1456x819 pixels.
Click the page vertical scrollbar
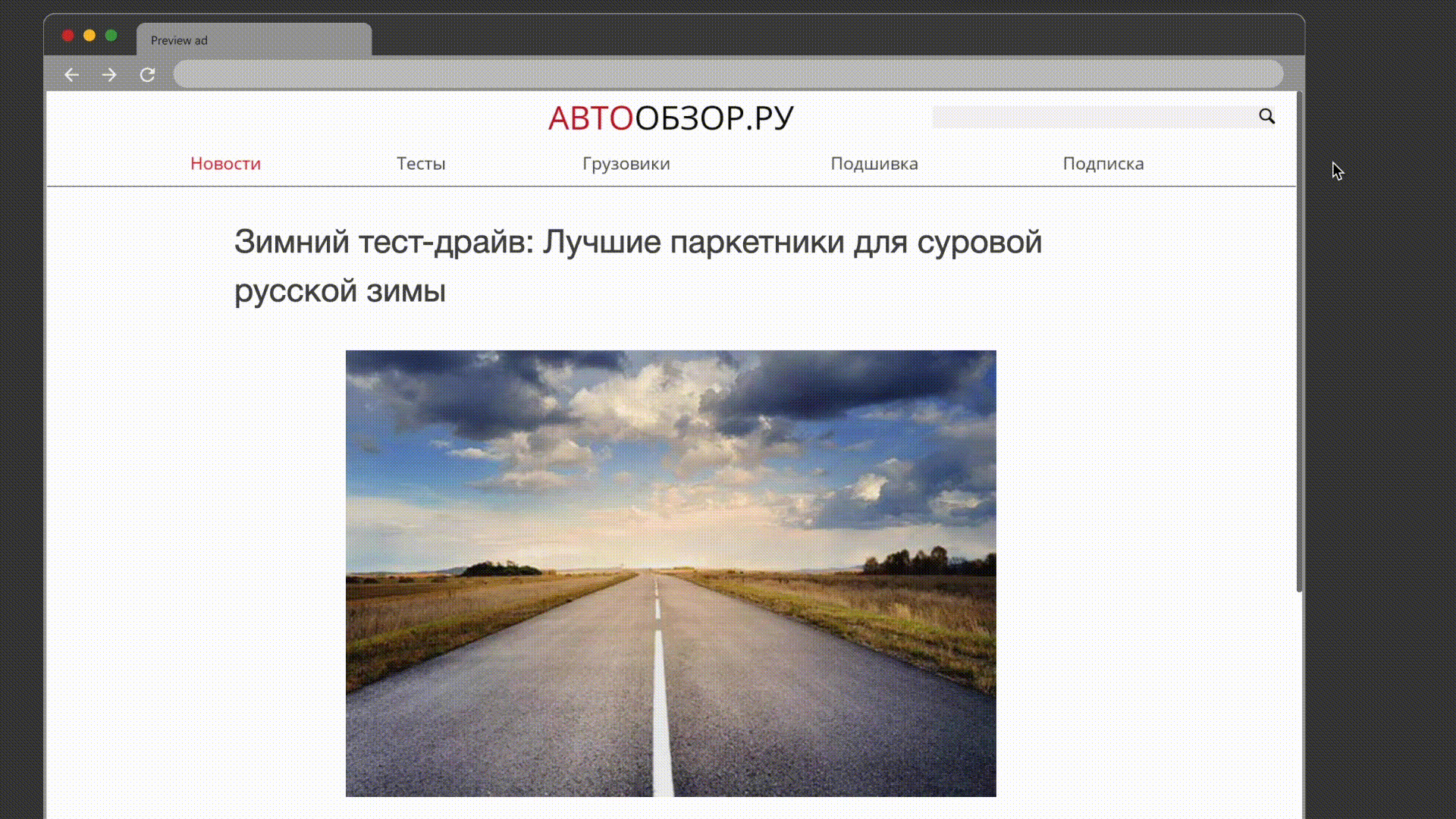point(1299,341)
